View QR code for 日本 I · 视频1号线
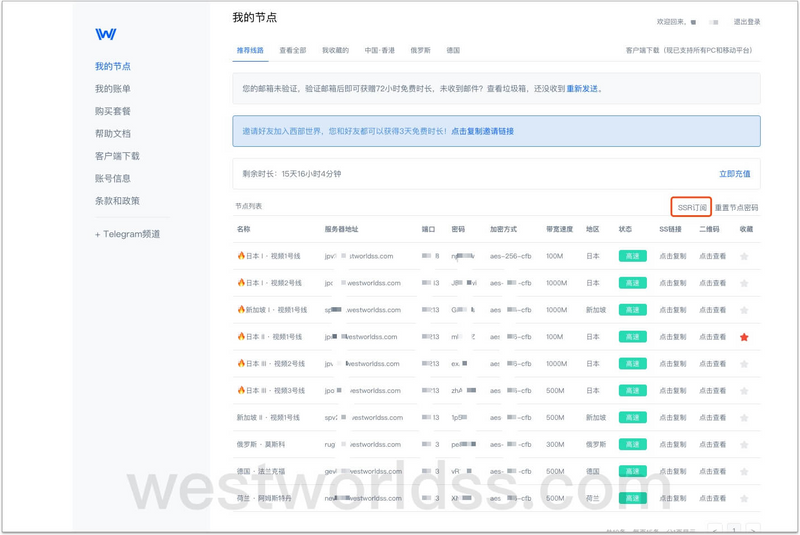This screenshot has height=535, width=800. 712,256
